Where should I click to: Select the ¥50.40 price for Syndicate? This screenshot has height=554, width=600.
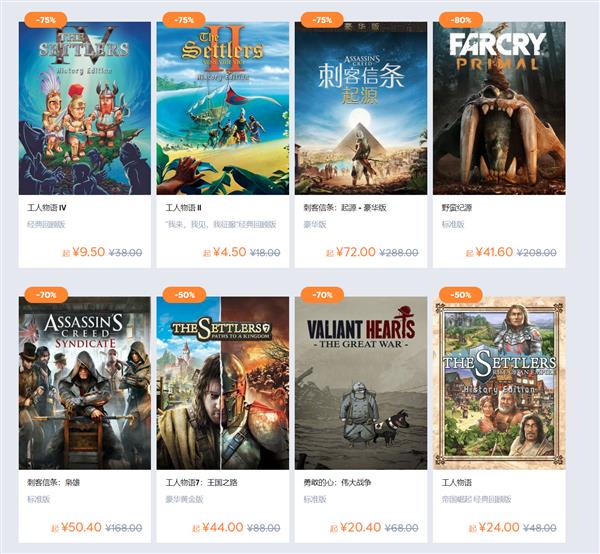pos(81,527)
